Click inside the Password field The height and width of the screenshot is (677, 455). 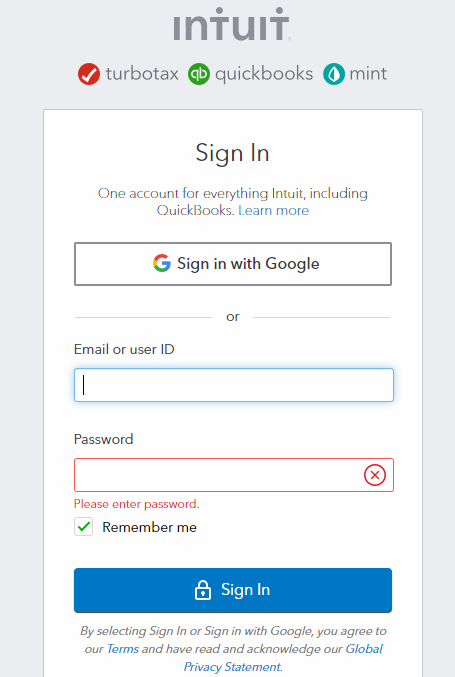pos(218,475)
